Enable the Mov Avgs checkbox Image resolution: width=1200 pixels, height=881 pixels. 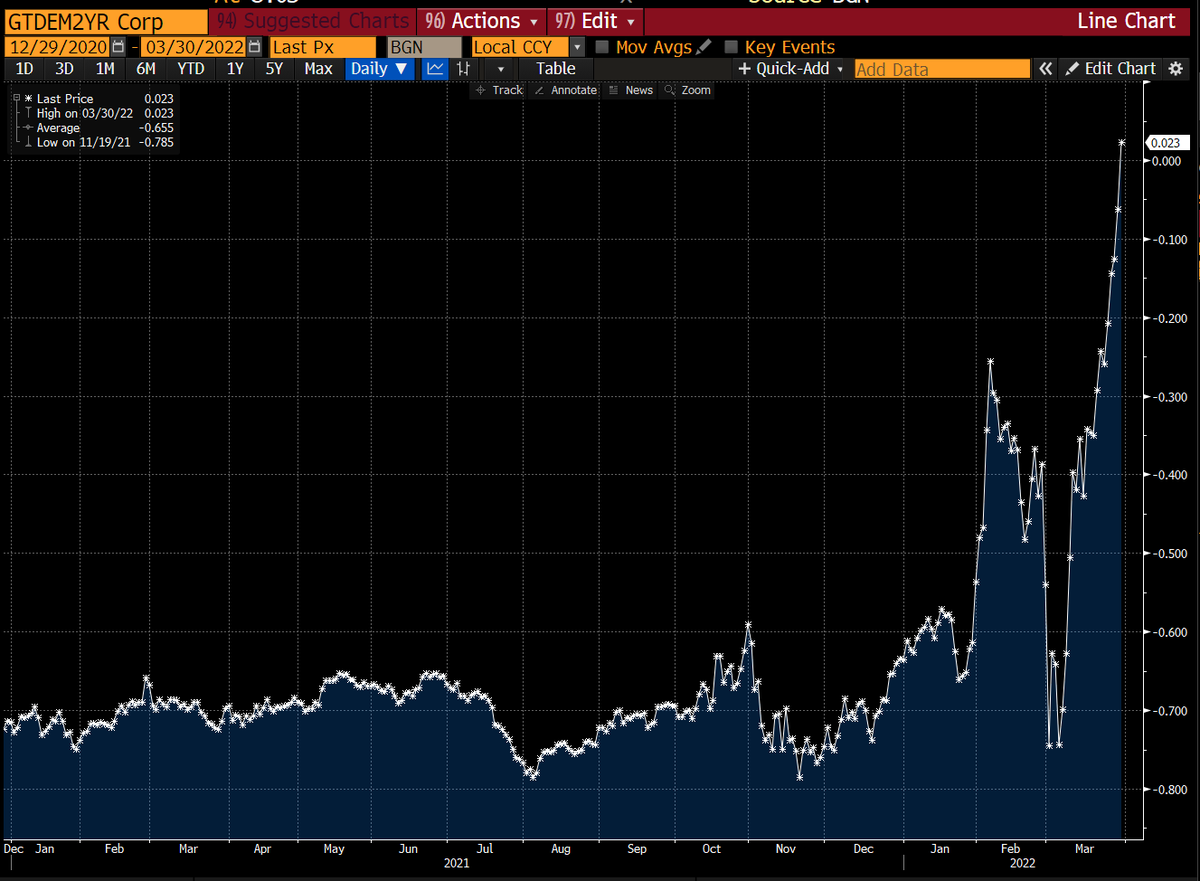pos(602,47)
